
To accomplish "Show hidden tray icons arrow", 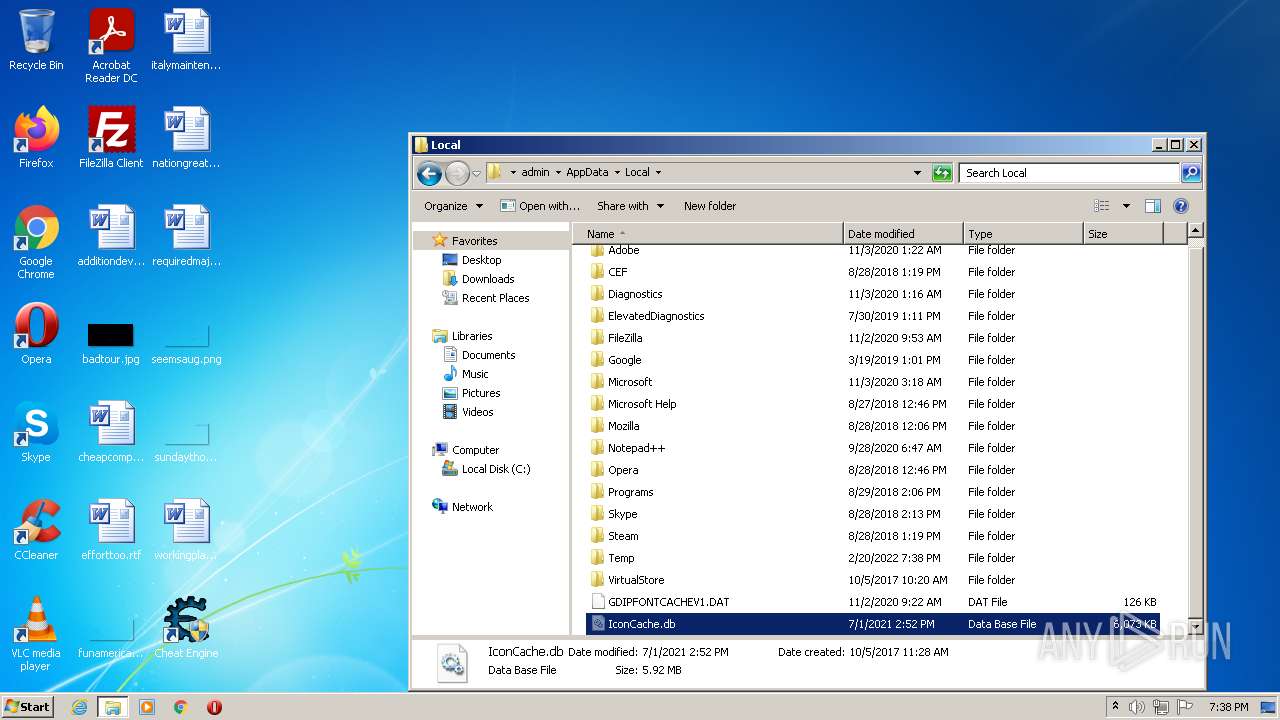I will (1115, 707).
